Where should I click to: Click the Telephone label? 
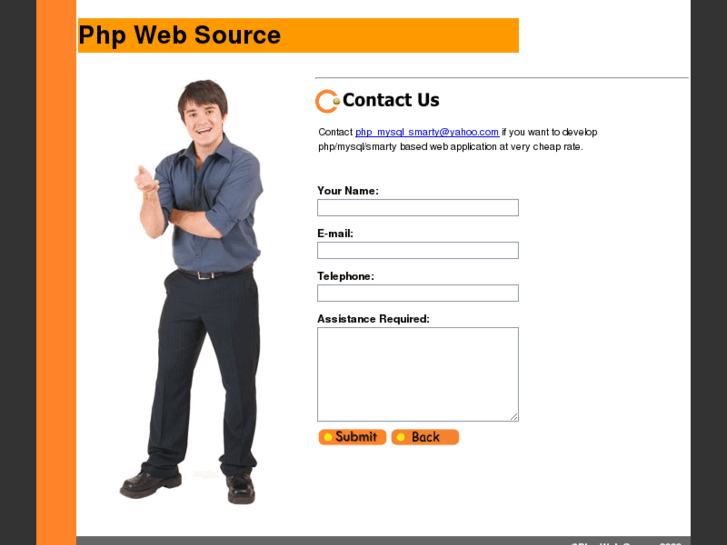345,276
